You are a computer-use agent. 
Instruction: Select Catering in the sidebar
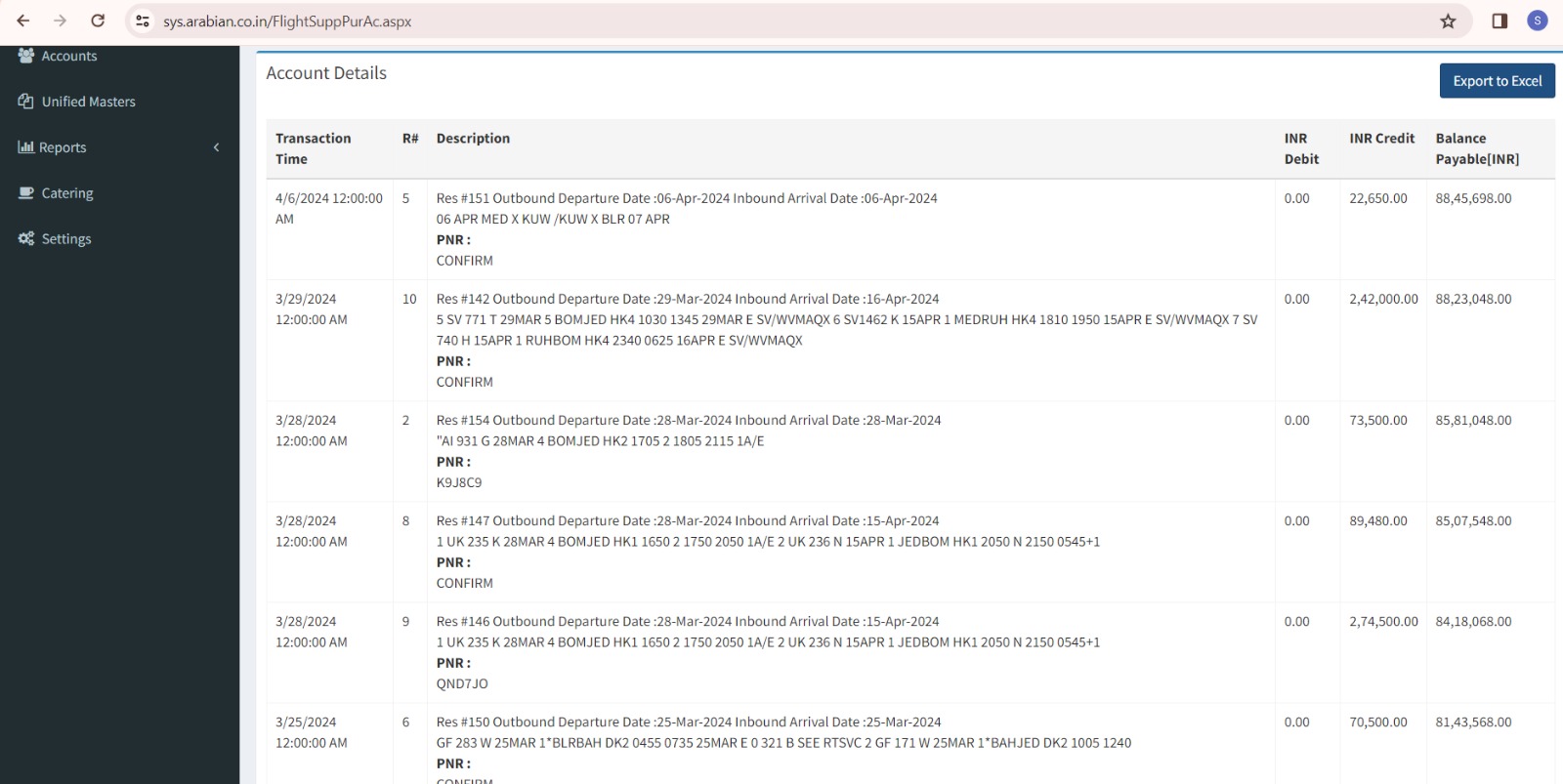tap(67, 193)
